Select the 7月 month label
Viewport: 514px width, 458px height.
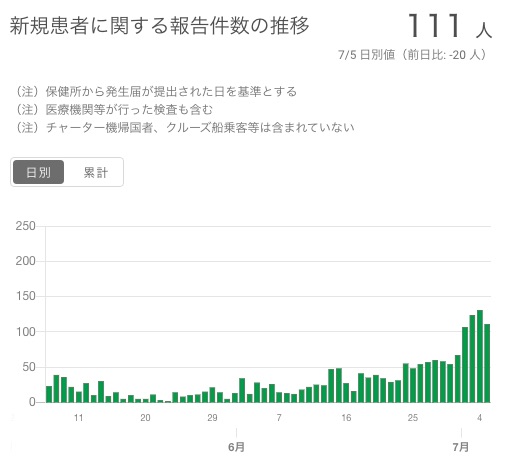pos(461,447)
